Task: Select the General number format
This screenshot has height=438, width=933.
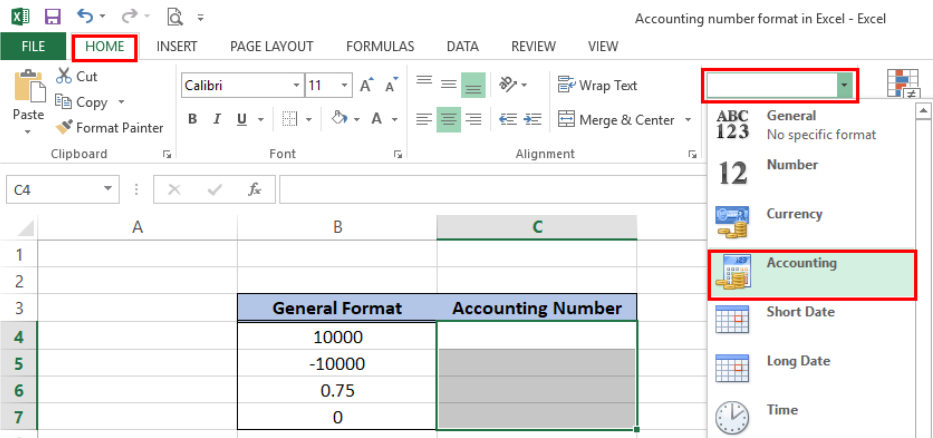Action: point(811,126)
